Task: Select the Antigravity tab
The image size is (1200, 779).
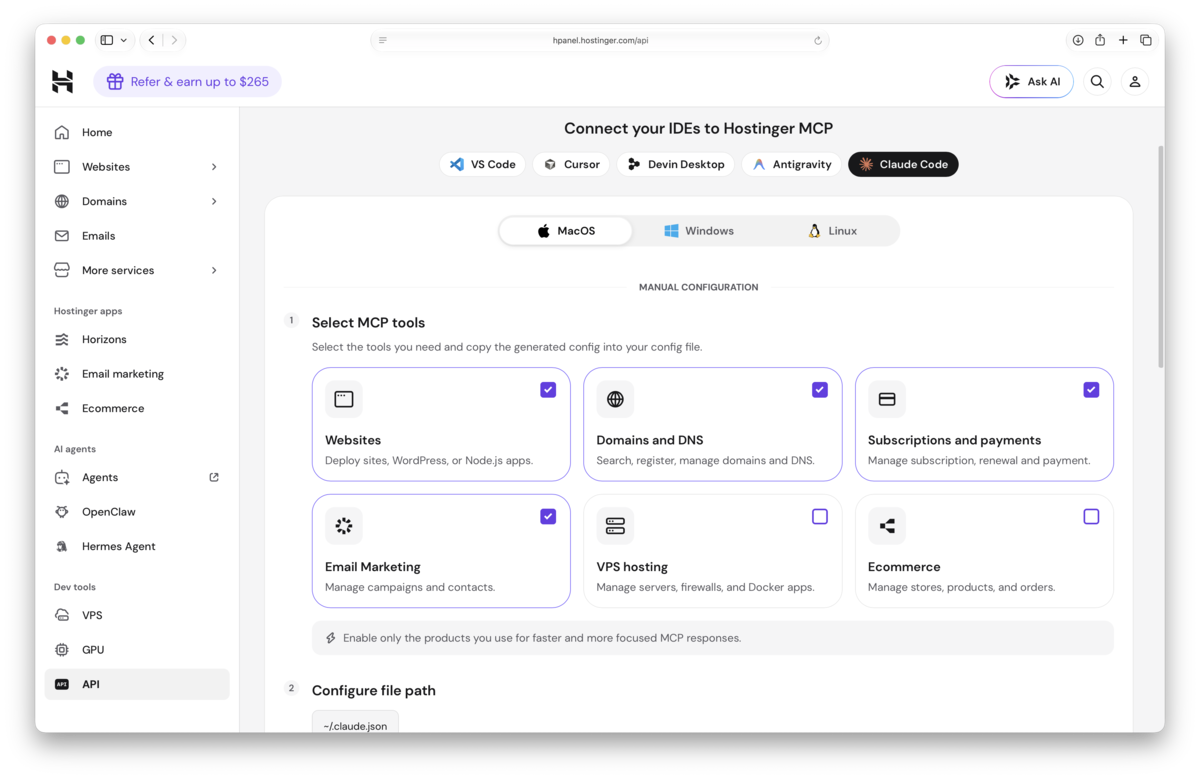Action: 792,164
